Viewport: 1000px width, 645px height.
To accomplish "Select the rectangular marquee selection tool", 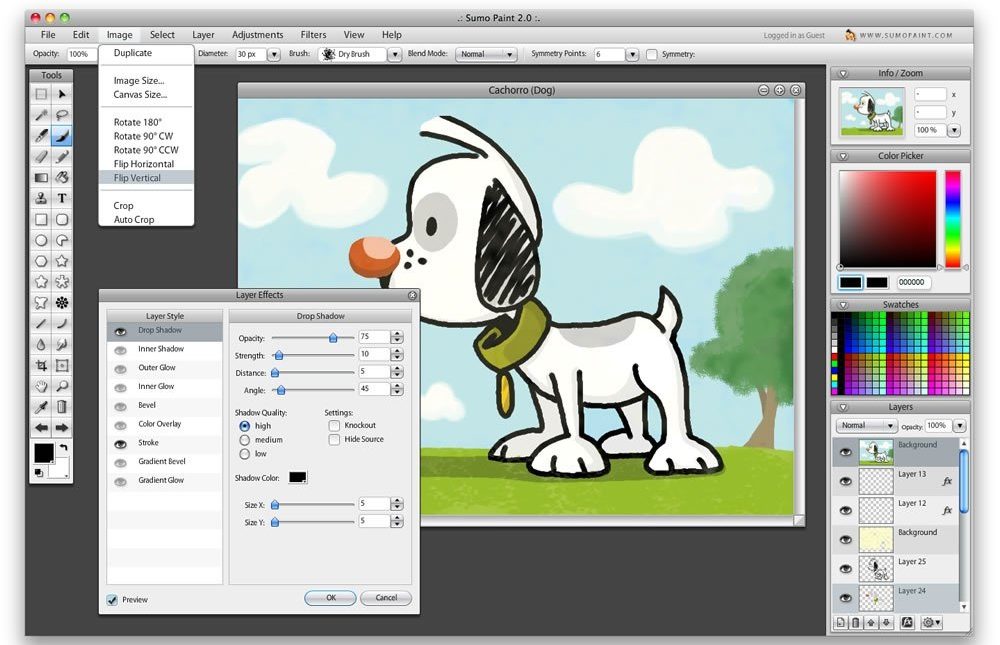I will (41, 94).
